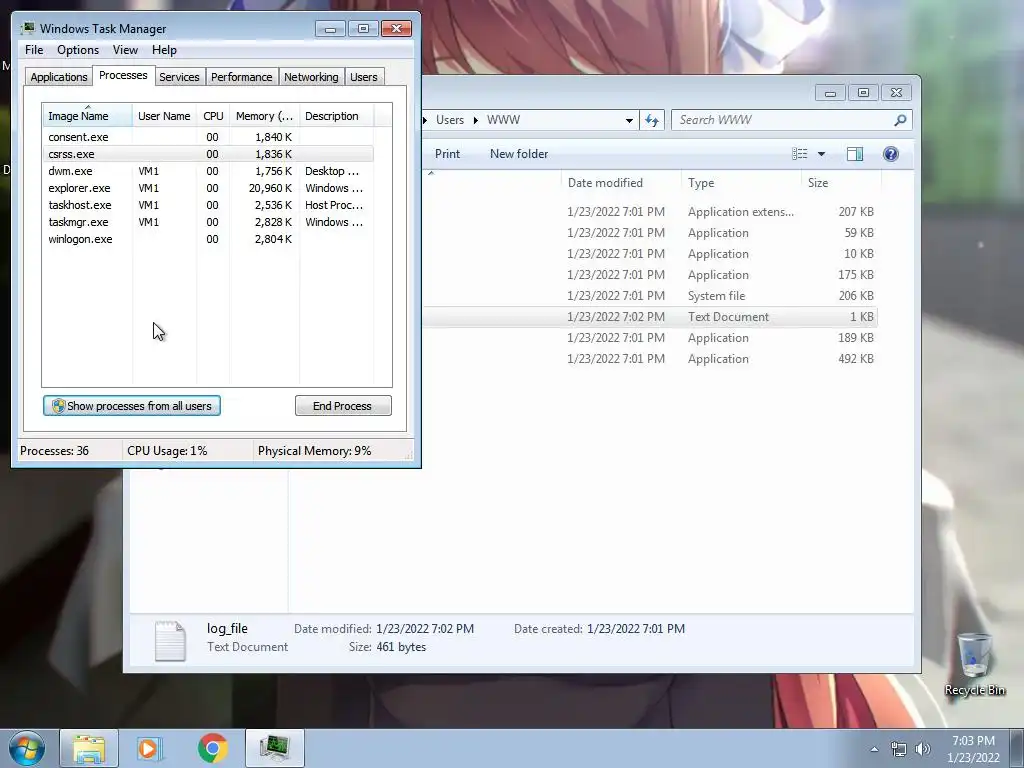The image size is (1024, 768).
Task: Open the Recycle Bin desktop icon
Action: click(974, 664)
